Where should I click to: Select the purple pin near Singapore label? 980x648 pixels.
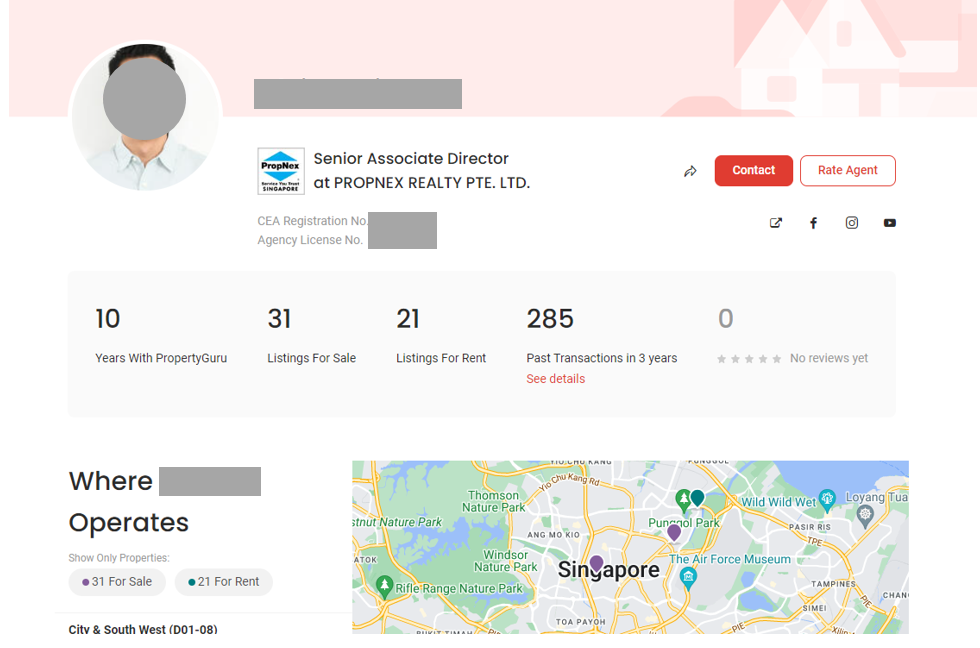point(597,564)
